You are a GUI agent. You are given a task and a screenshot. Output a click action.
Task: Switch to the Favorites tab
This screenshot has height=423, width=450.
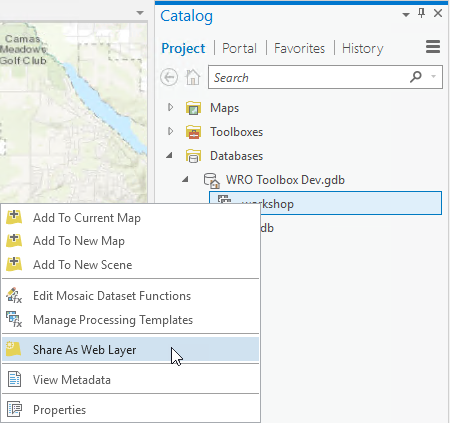click(299, 48)
